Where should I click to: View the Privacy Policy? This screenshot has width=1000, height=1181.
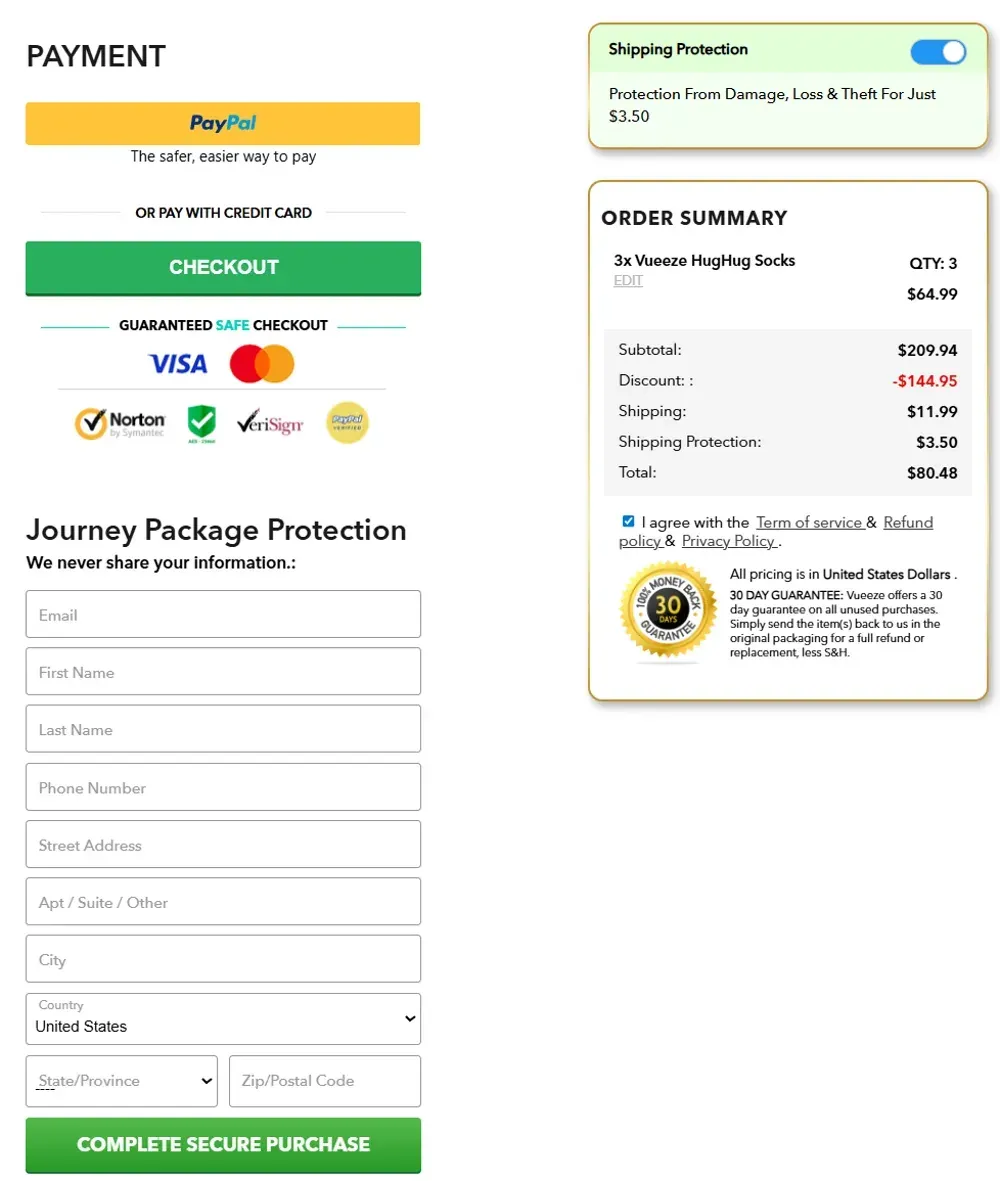(729, 541)
